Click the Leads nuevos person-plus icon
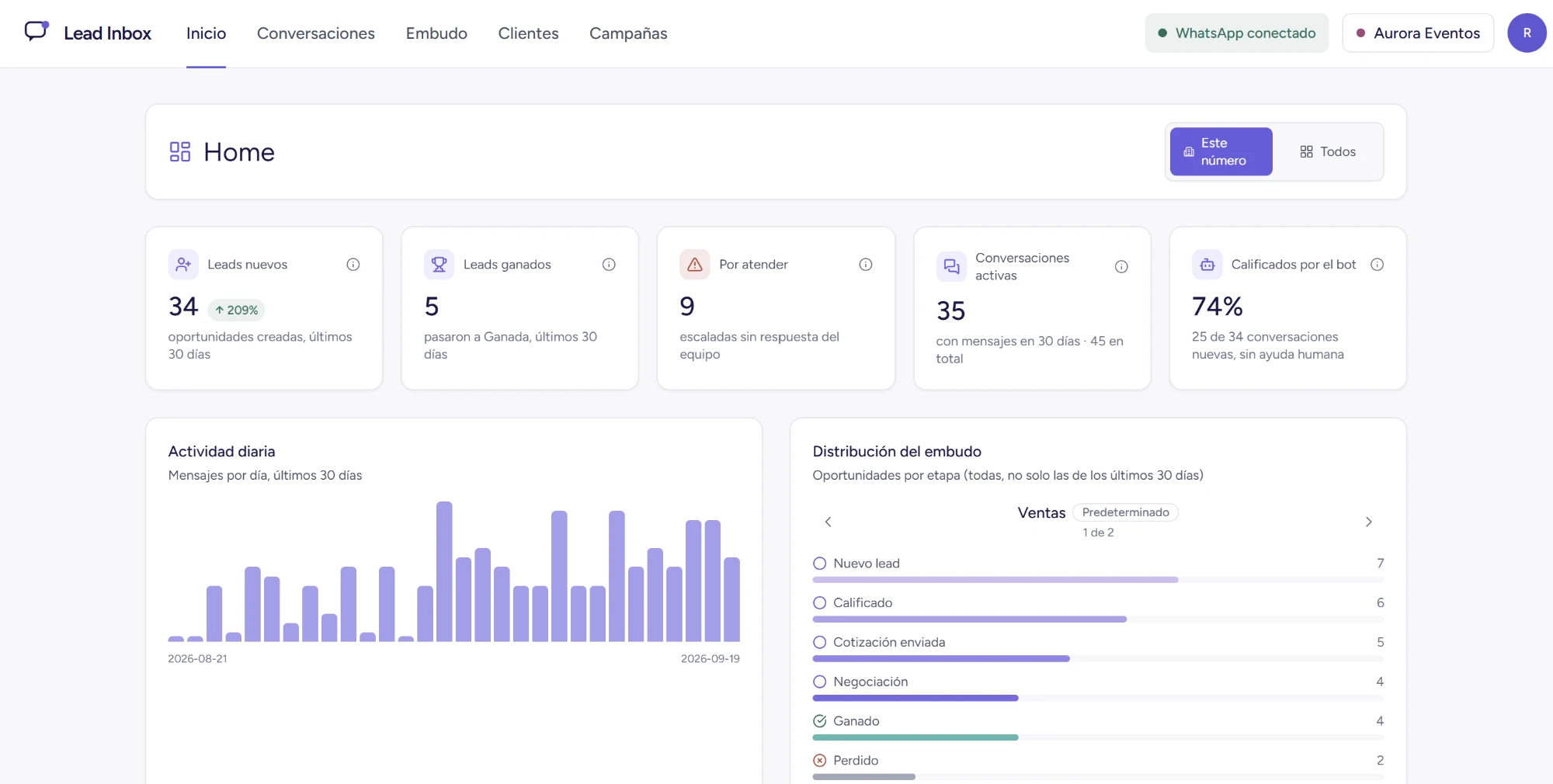Viewport: 1553px width, 784px height. click(x=183, y=265)
